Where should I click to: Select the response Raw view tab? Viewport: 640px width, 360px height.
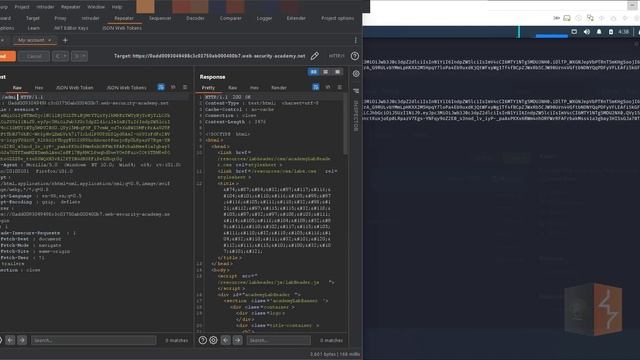pos(232,88)
